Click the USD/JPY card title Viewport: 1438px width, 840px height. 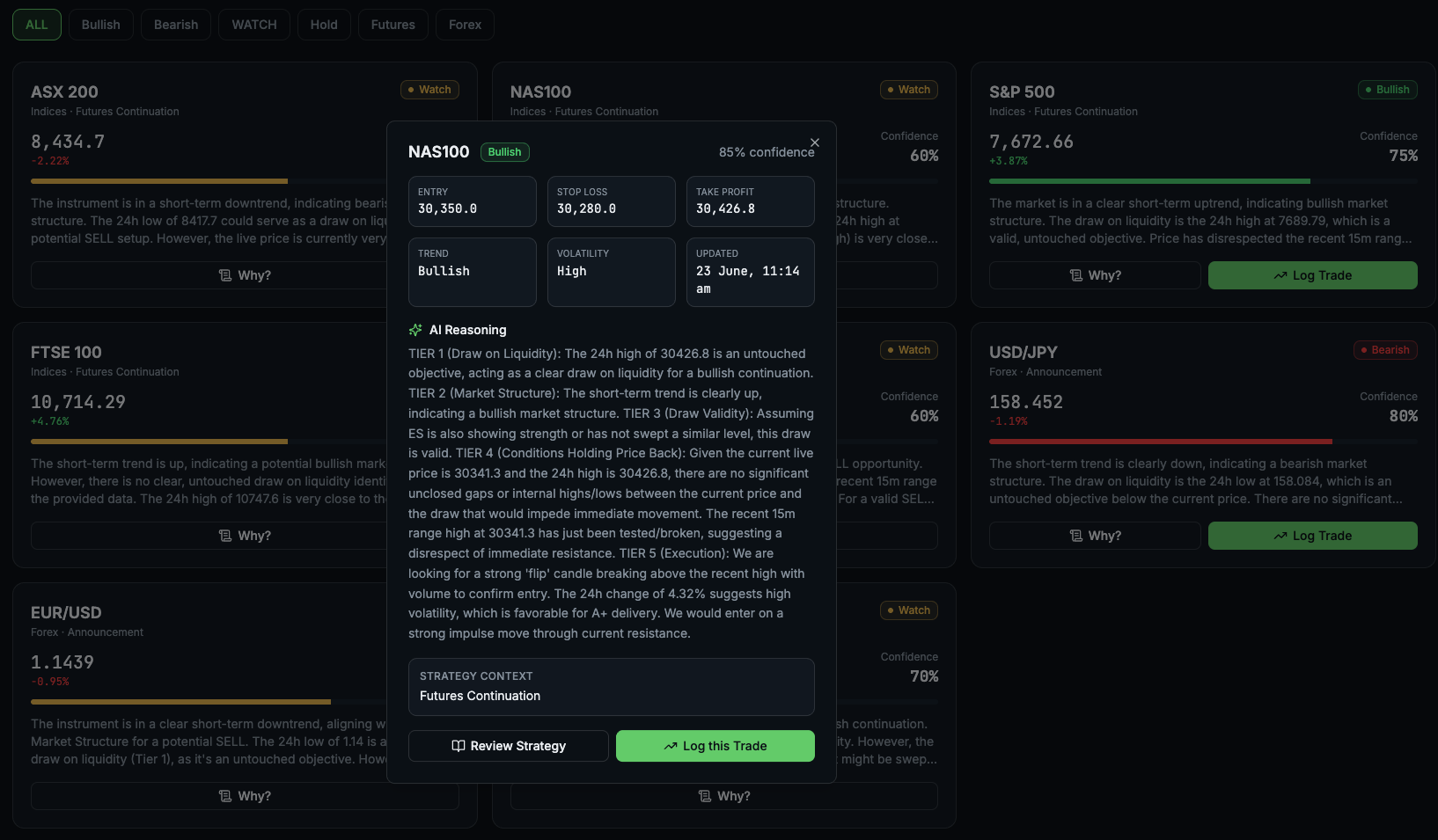coord(1023,352)
